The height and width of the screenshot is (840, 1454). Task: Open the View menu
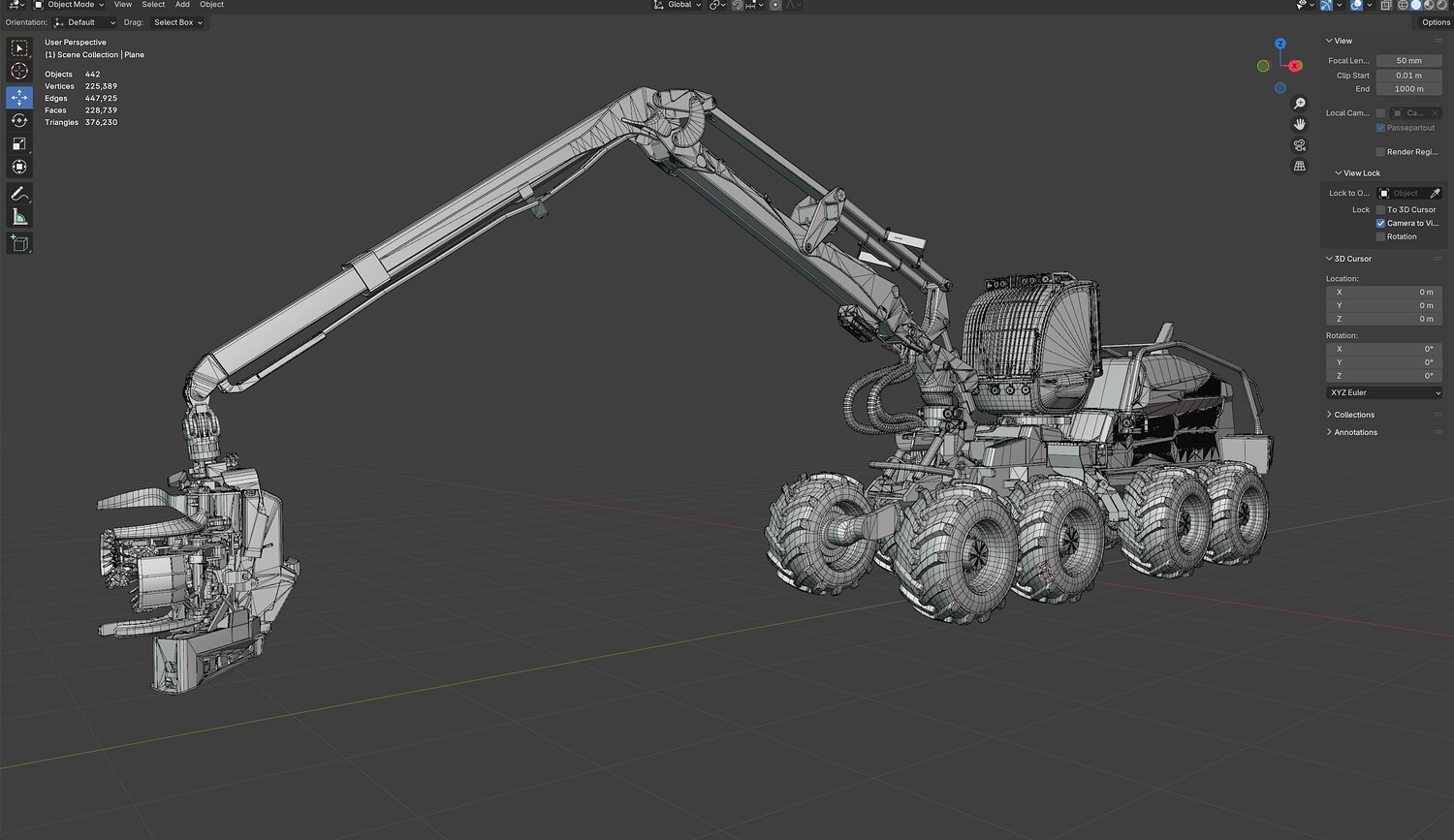123,5
